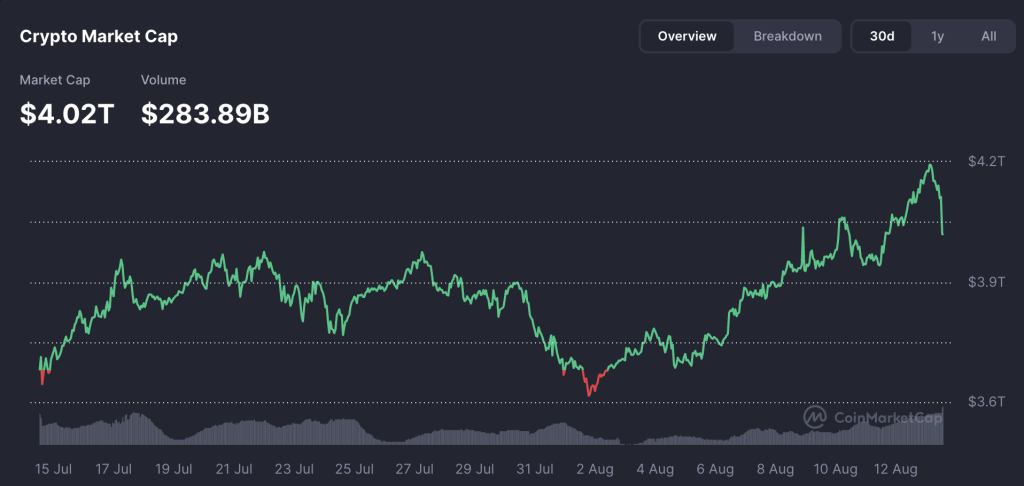The image size is (1024, 486).
Task: Select the 2 Aug date label
Action: click(x=596, y=468)
